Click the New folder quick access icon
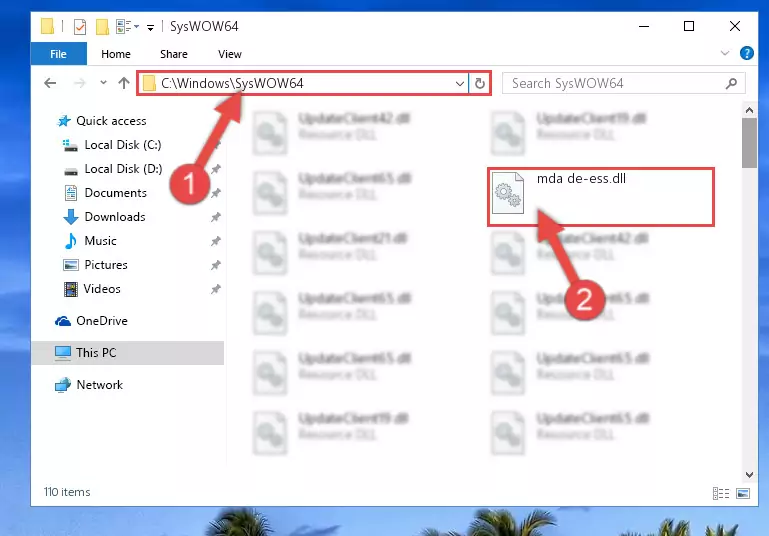 coord(102,26)
